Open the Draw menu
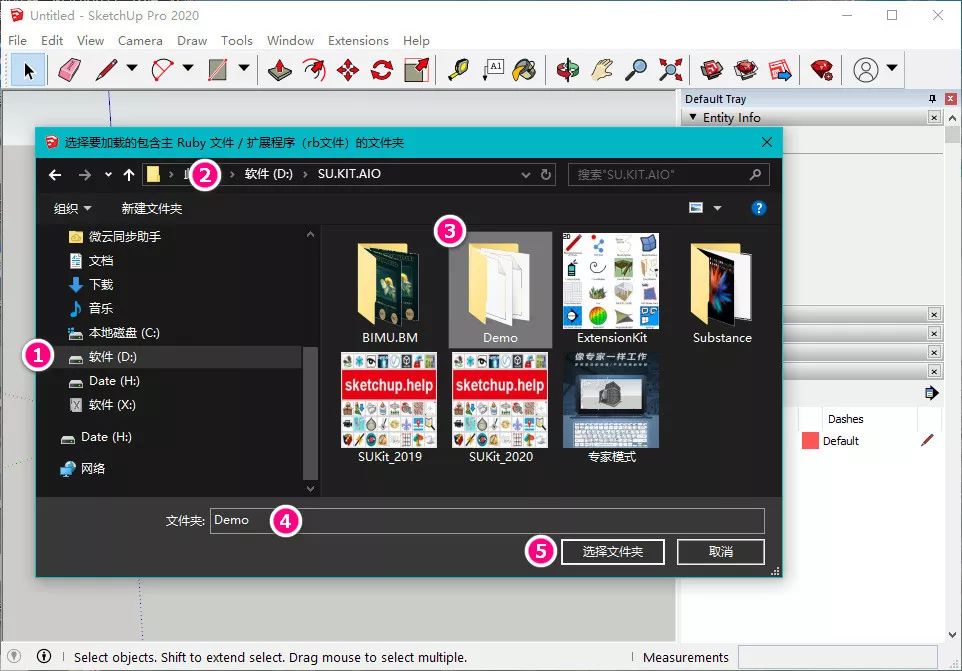 coord(192,40)
